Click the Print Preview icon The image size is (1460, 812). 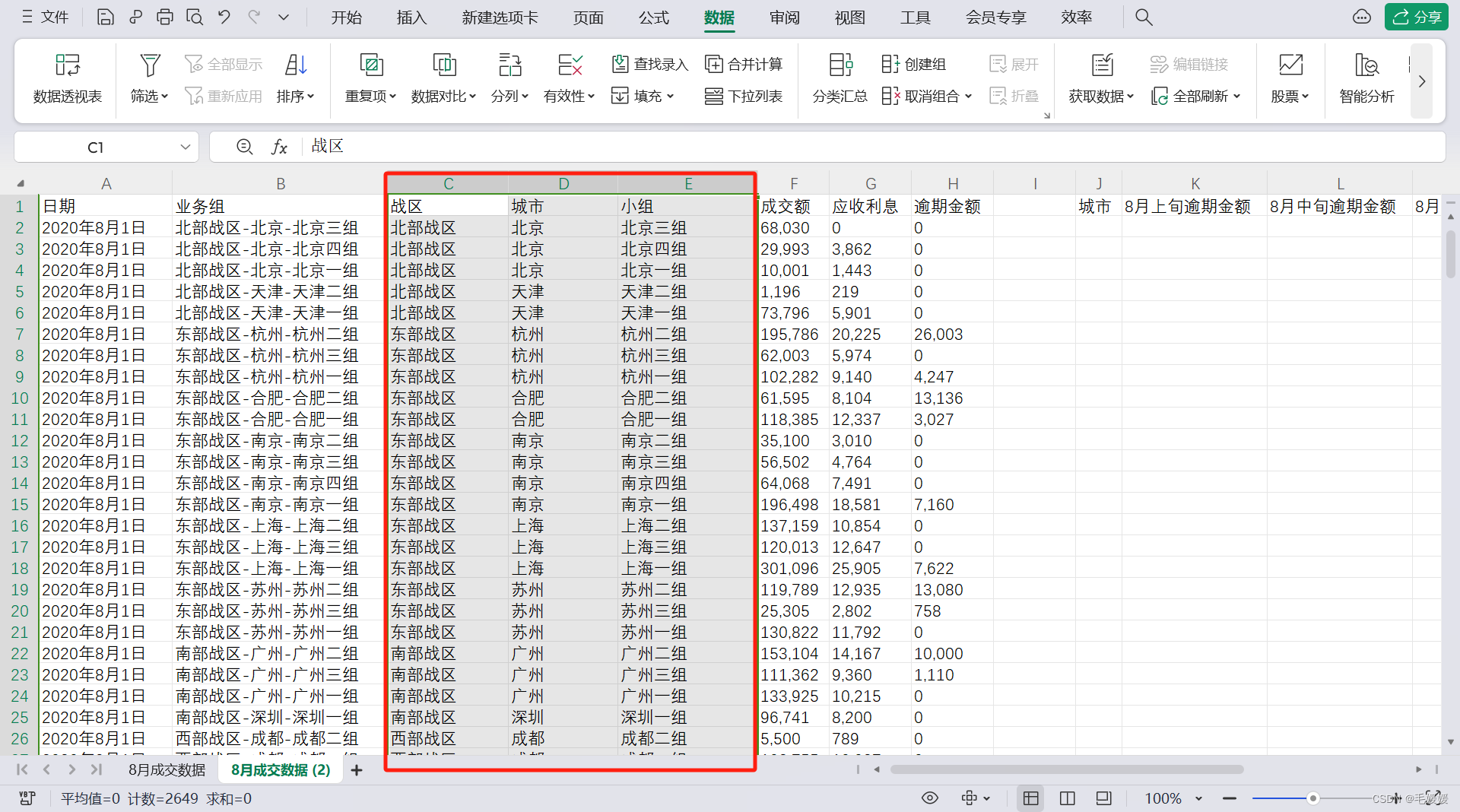[x=194, y=17]
